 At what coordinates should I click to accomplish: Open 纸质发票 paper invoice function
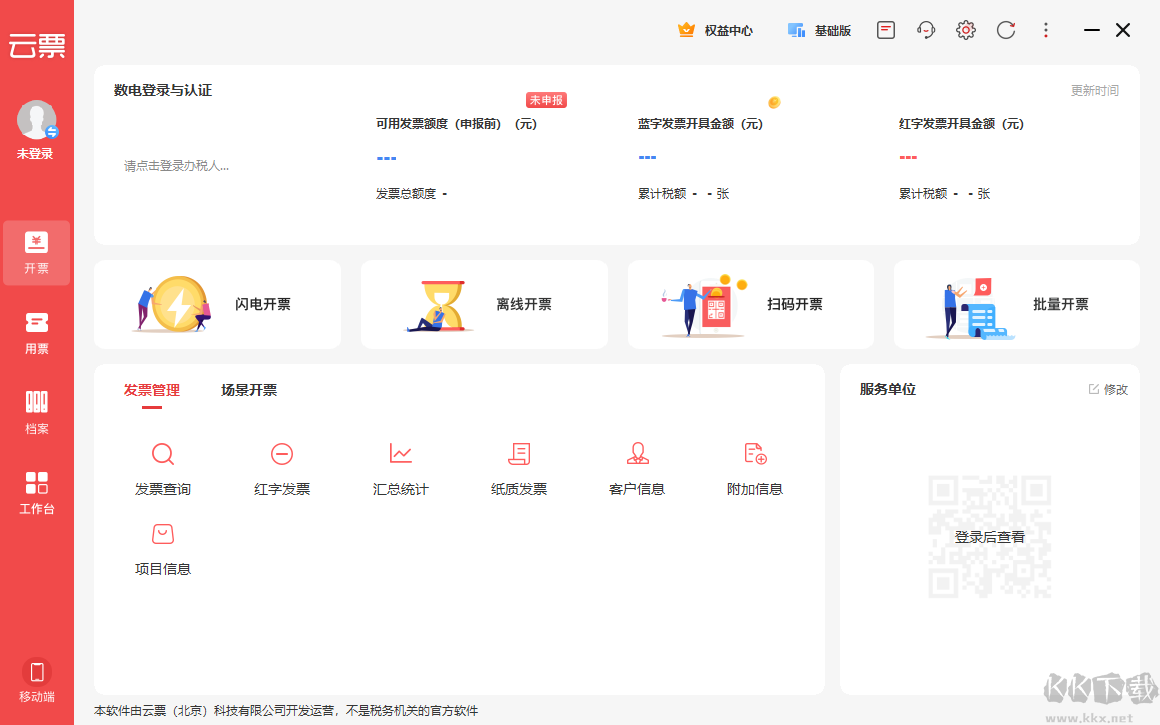pyautogui.click(x=519, y=469)
